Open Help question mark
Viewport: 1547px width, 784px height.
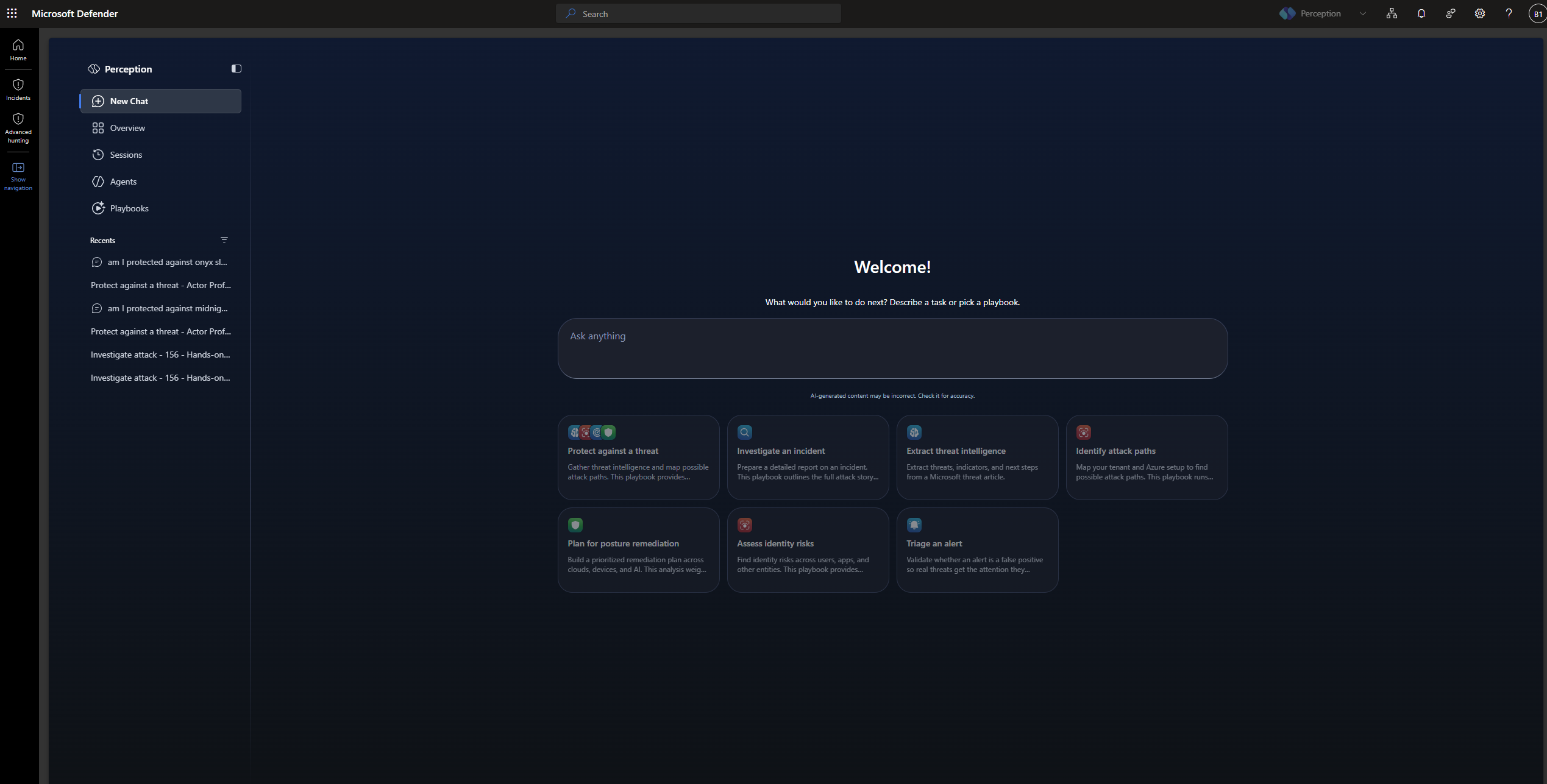coord(1509,13)
